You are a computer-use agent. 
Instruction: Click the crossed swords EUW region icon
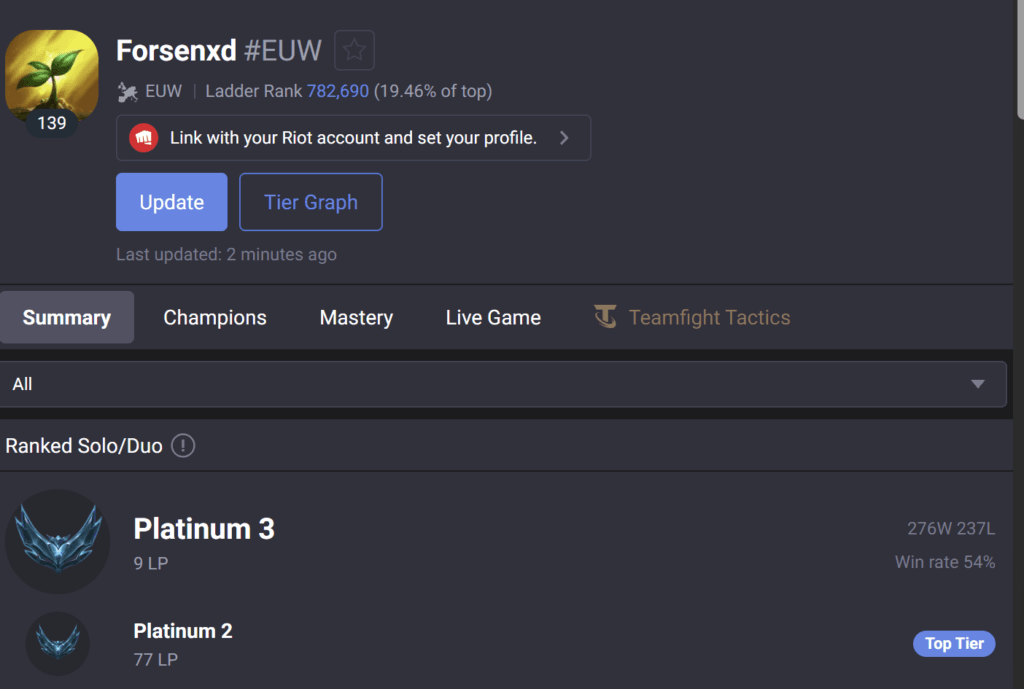click(129, 91)
